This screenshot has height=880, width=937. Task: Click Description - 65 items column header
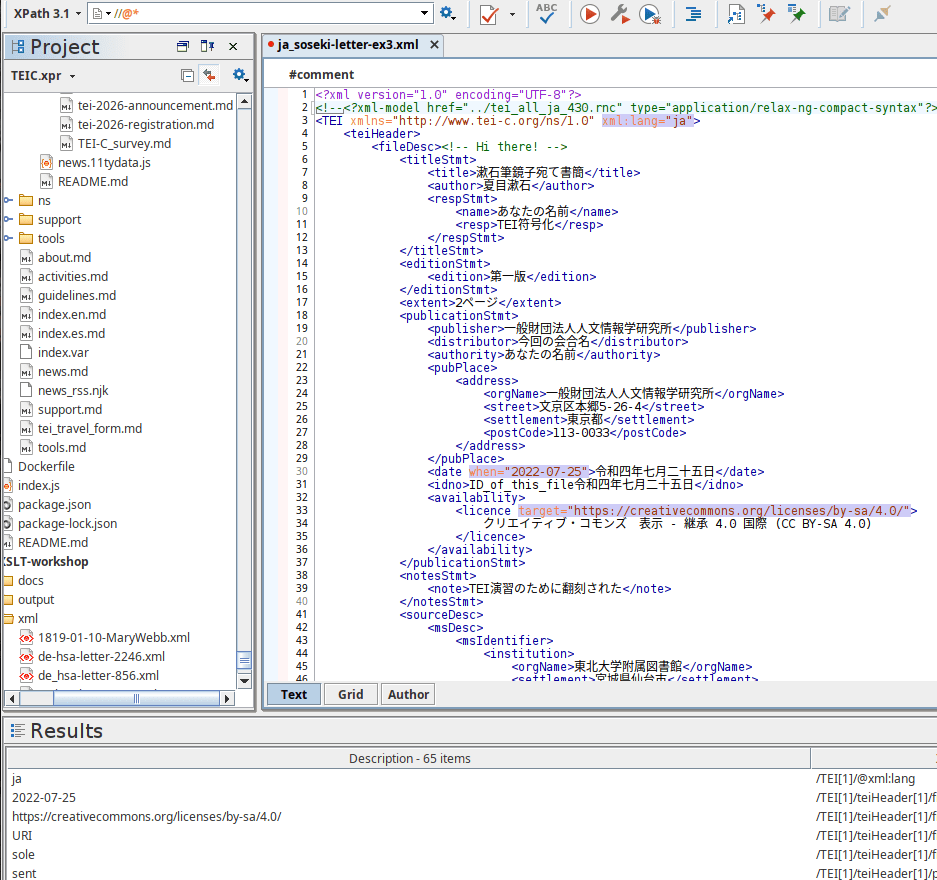coord(409,758)
